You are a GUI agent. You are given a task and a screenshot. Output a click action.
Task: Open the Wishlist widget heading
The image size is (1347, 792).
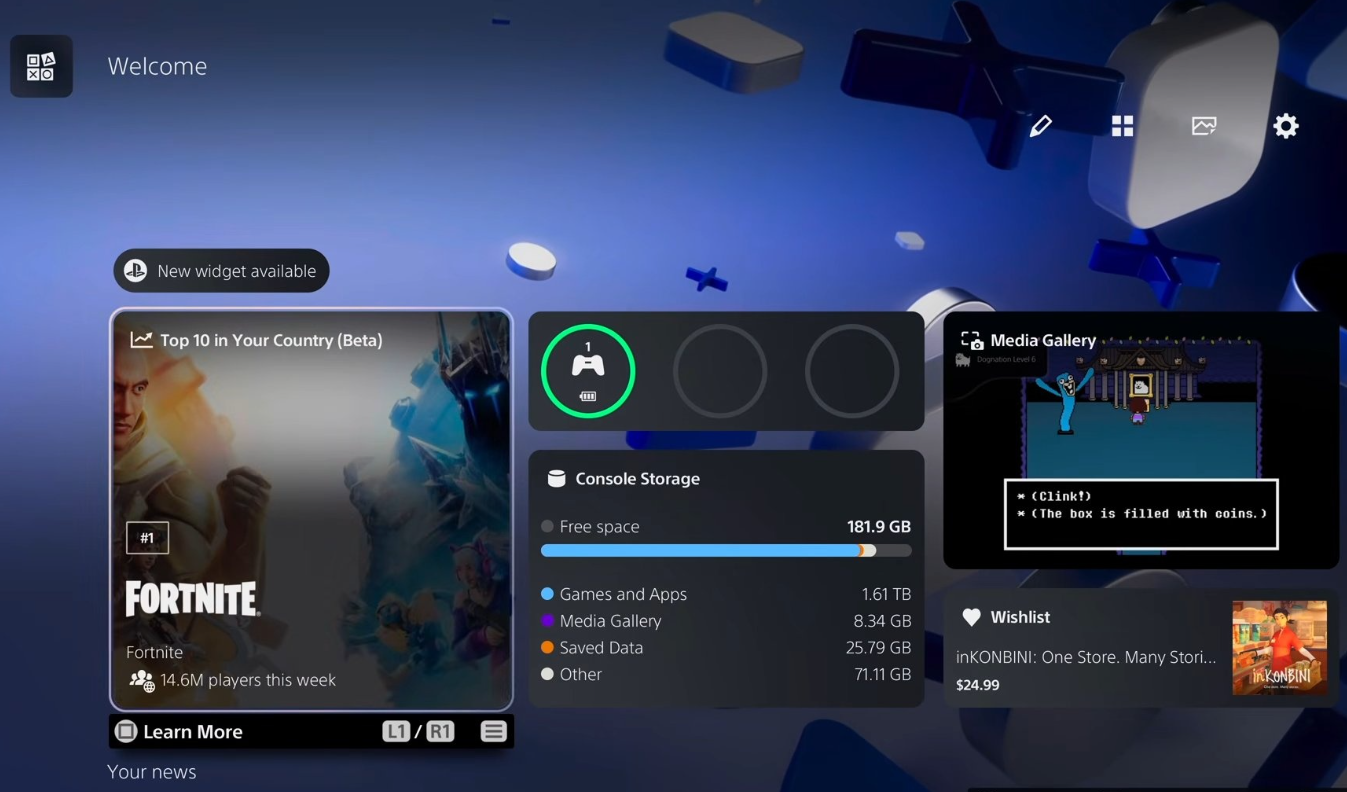coord(1020,617)
